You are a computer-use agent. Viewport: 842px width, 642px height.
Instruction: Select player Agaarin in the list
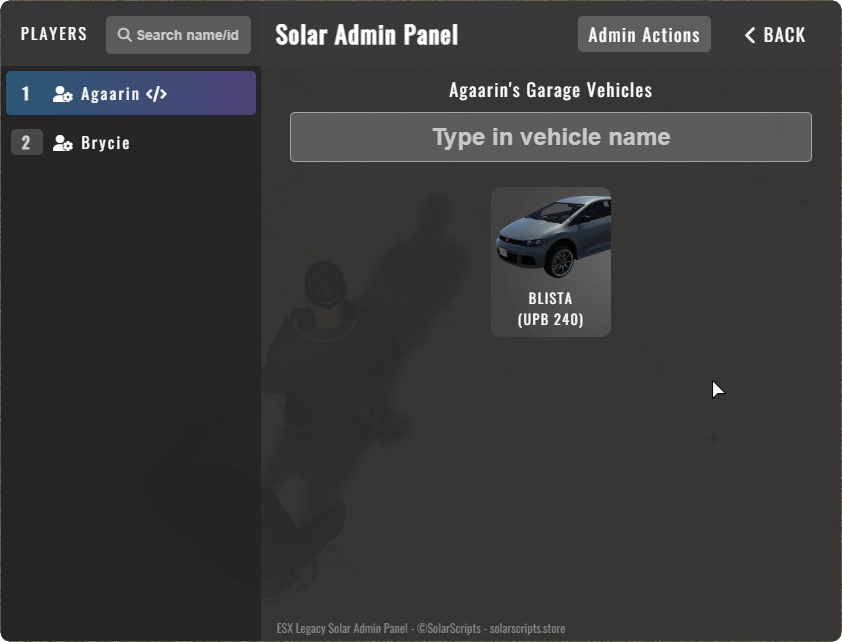tap(131, 93)
